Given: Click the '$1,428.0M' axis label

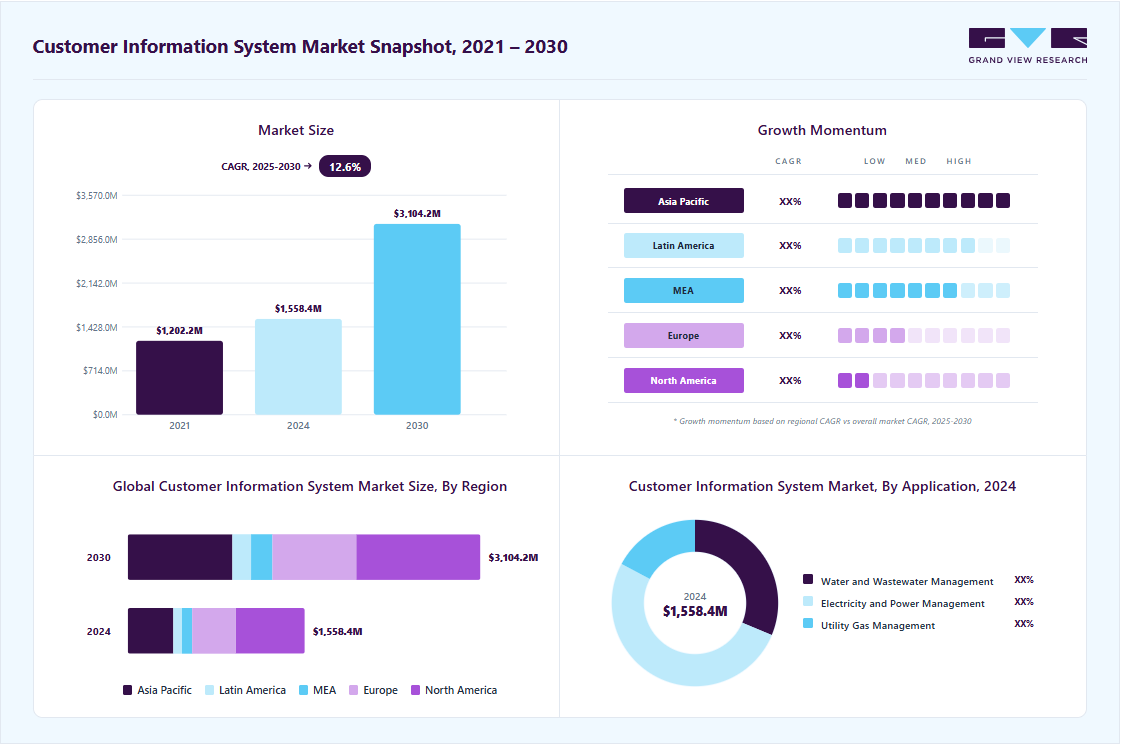Looking at the screenshot, I should click(97, 327).
